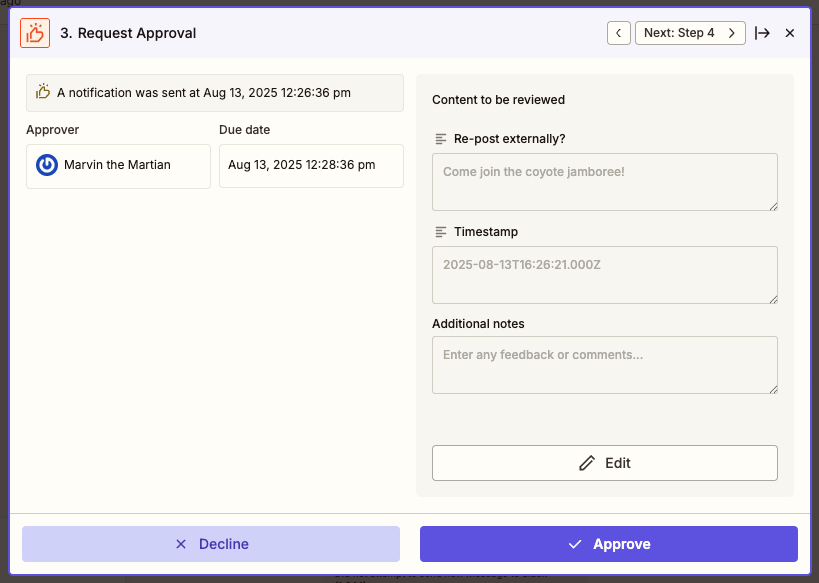Go to previous step with left chevron
This screenshot has width=819, height=583.
pyautogui.click(x=619, y=33)
